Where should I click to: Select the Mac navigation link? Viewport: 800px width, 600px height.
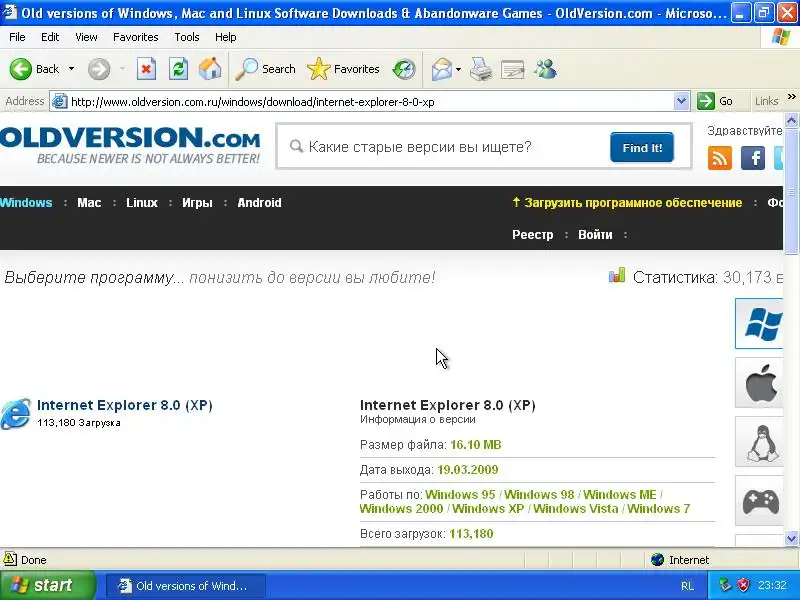pyautogui.click(x=89, y=203)
